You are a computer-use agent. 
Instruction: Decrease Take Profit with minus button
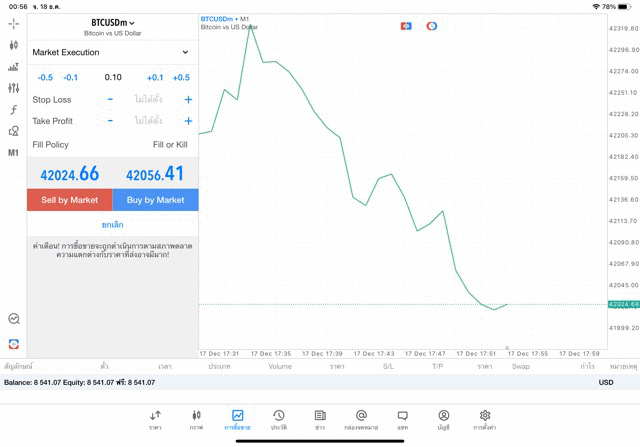110,121
